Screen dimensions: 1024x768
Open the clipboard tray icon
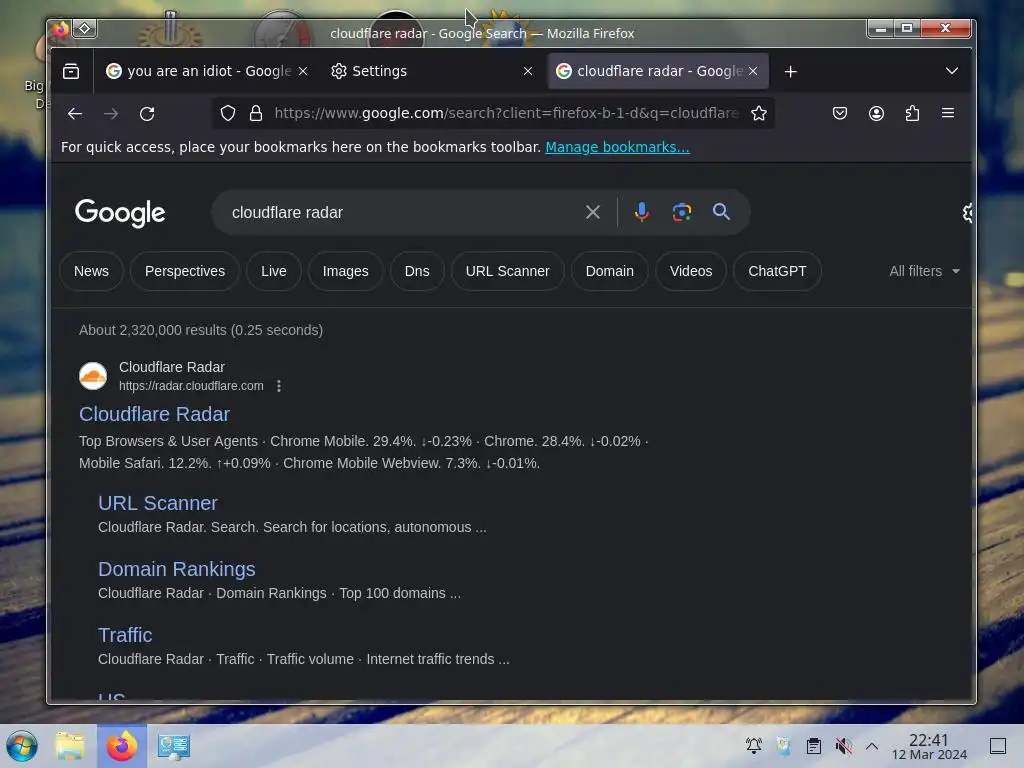[814, 746]
